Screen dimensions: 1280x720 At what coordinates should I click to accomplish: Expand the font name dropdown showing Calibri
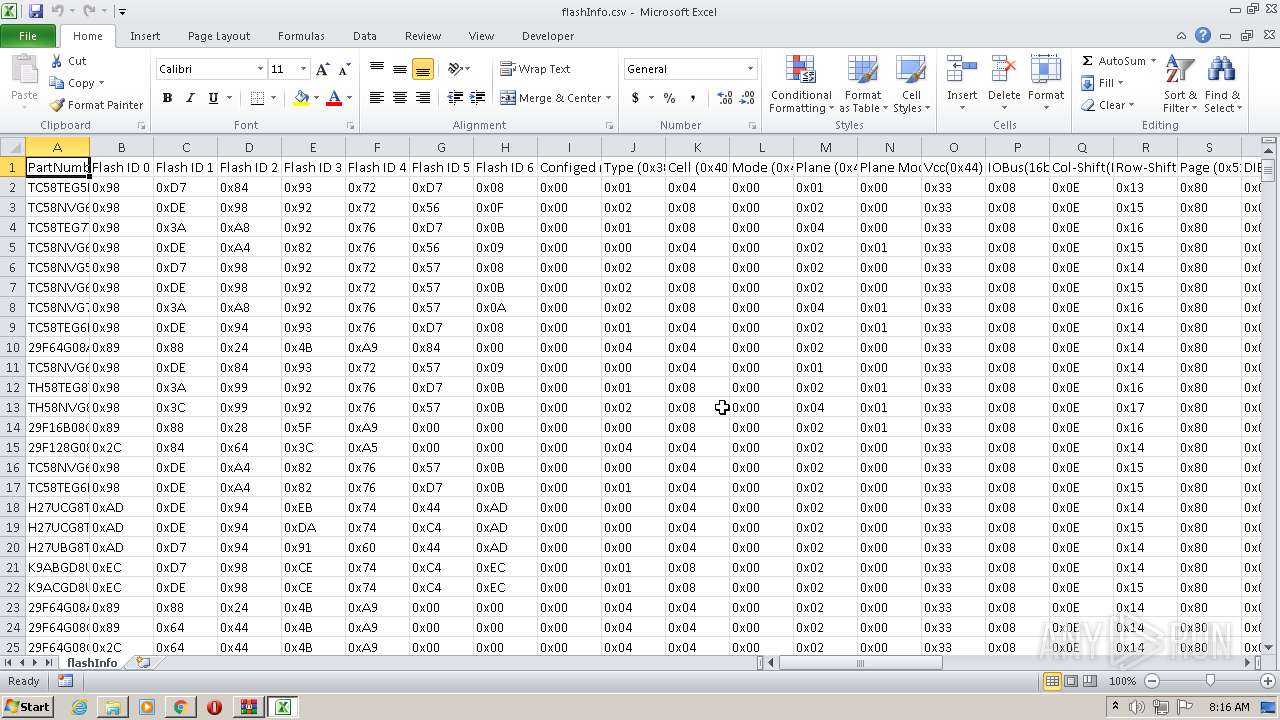tap(260, 69)
